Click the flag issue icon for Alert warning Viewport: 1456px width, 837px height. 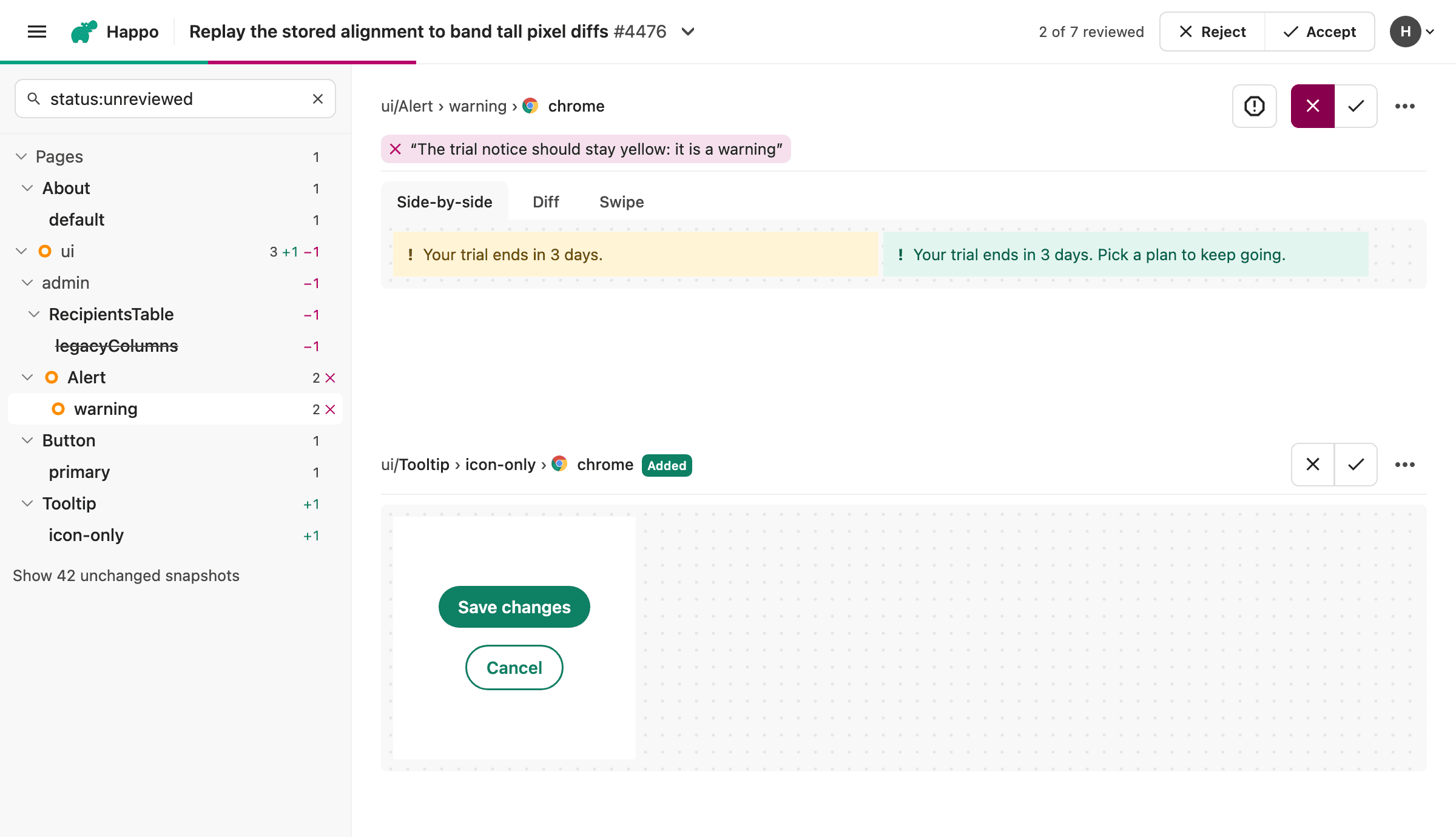1255,106
